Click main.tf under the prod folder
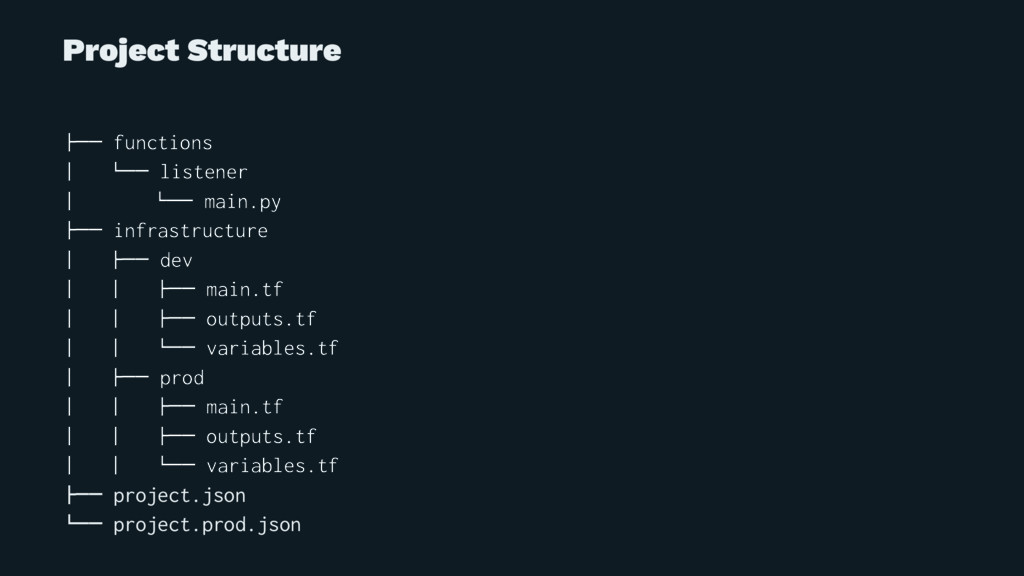 244,407
